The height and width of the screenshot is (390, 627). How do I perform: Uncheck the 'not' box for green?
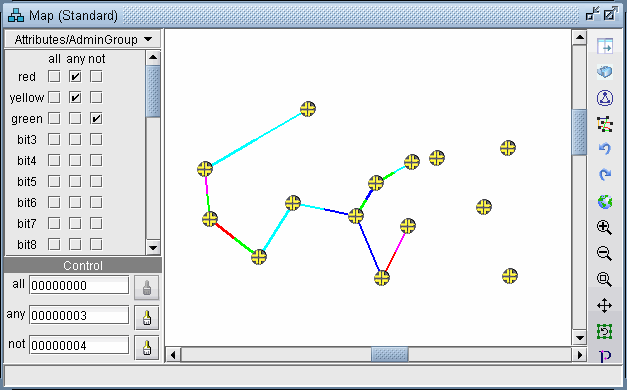96,118
